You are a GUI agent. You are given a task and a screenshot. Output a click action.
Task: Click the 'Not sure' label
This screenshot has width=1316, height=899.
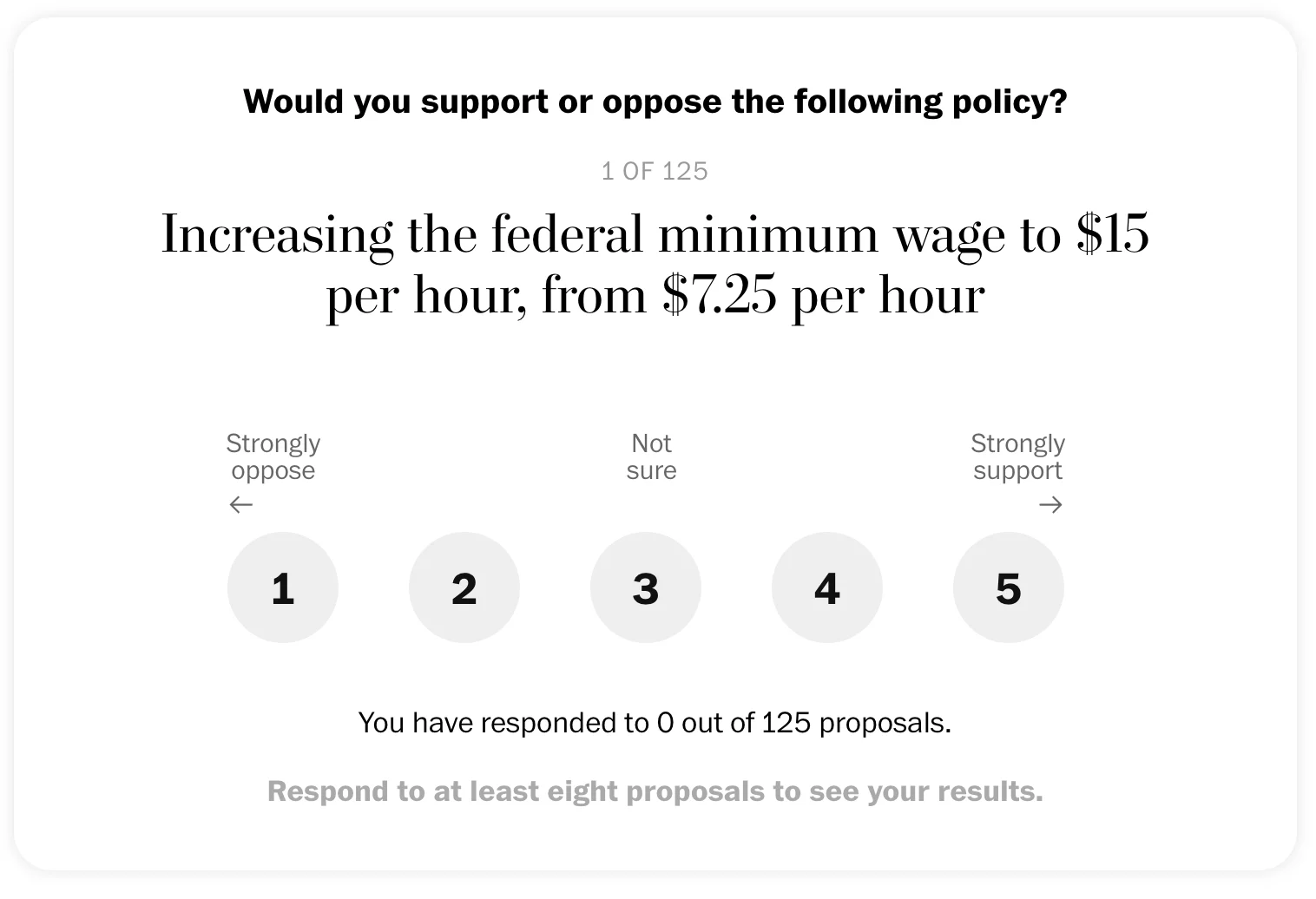pos(651,456)
